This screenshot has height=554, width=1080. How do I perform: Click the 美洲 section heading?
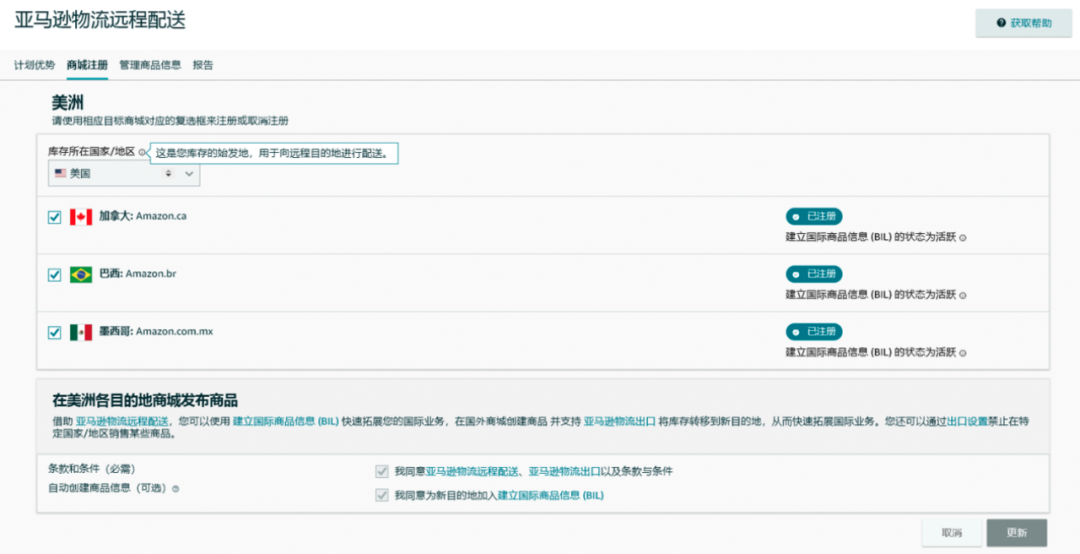pos(68,103)
